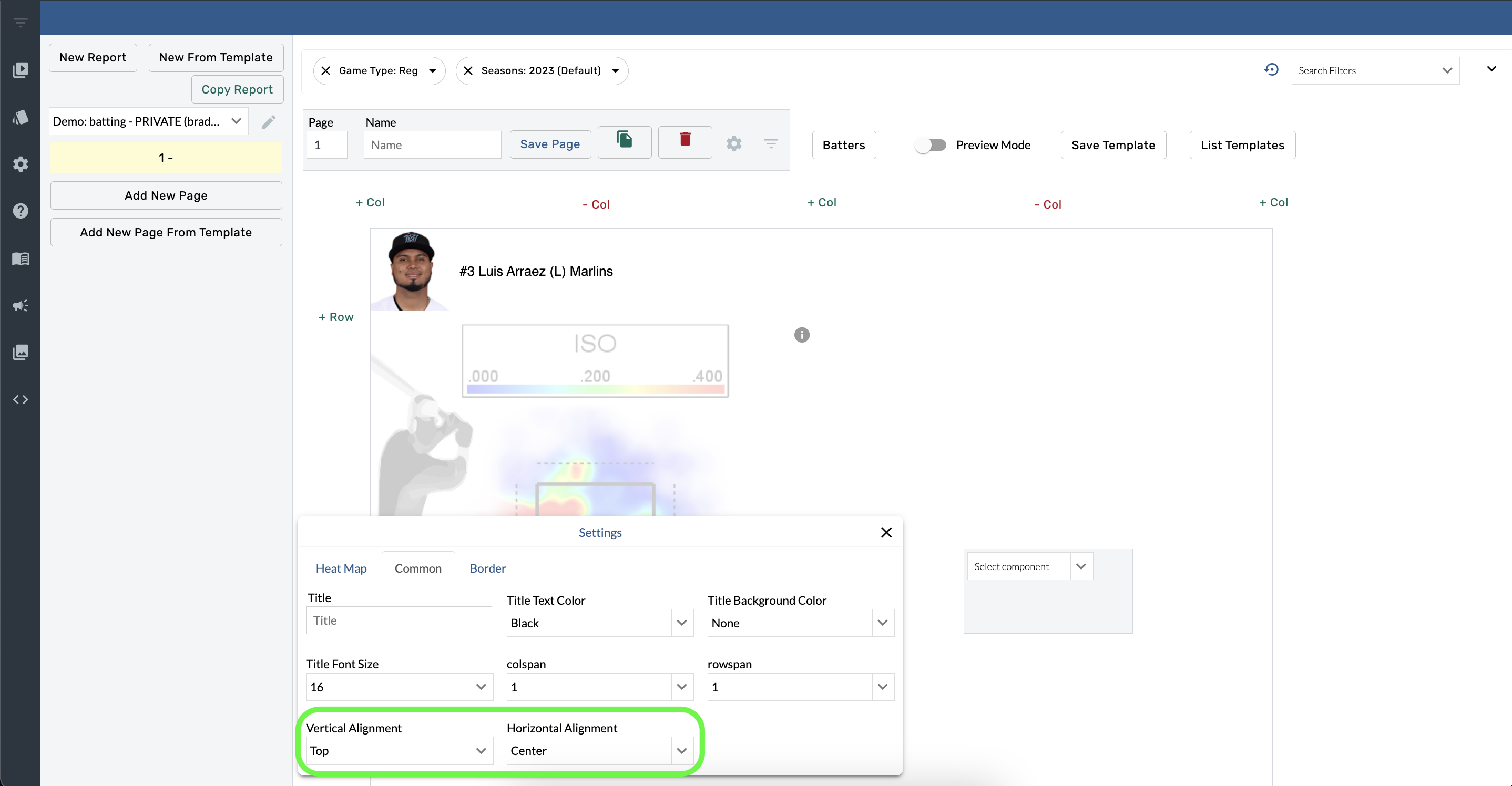This screenshot has width=1512, height=786.
Task: Click the Save Template button
Action: 1112,145
